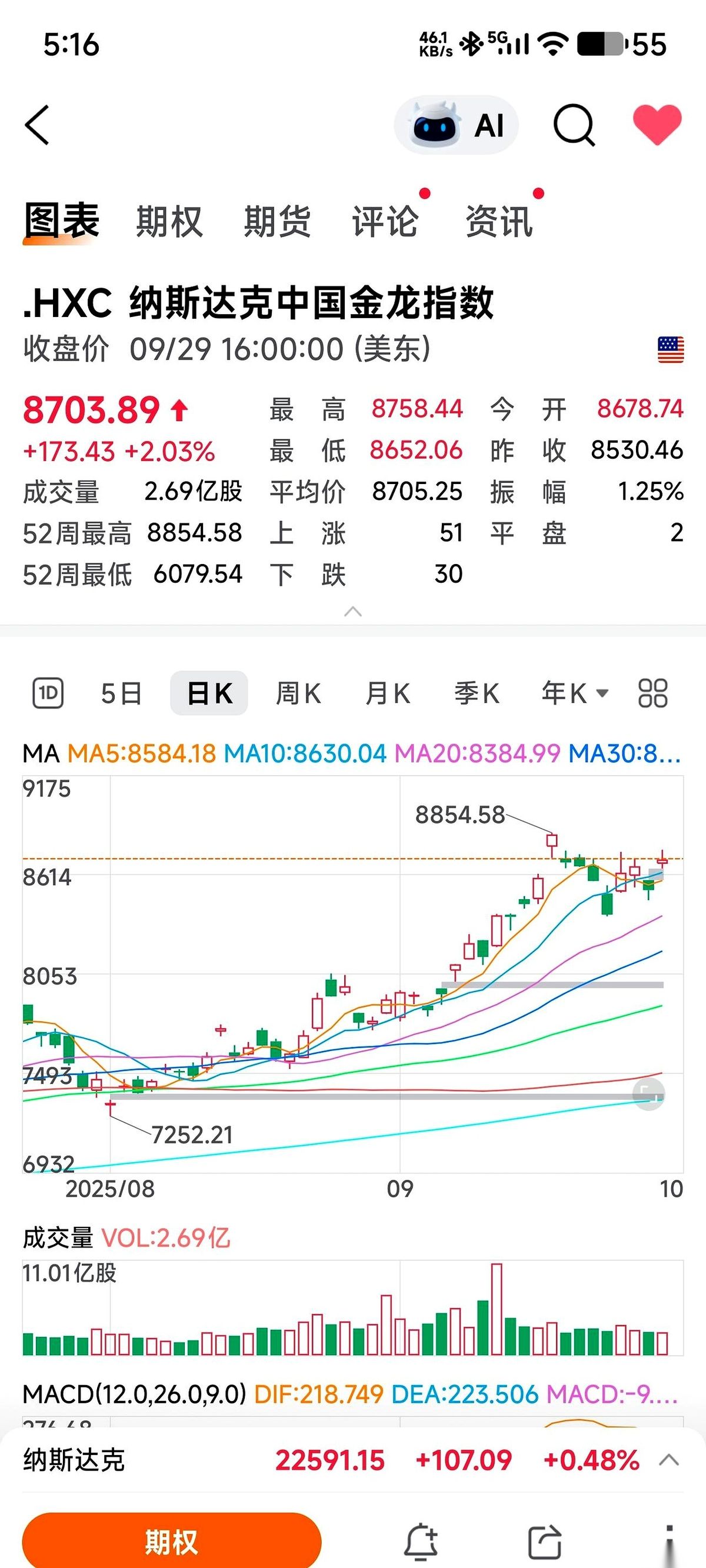Expand the 纳斯达克 index ticker bar
Screen dimensions: 706x1568
[x=669, y=1460]
